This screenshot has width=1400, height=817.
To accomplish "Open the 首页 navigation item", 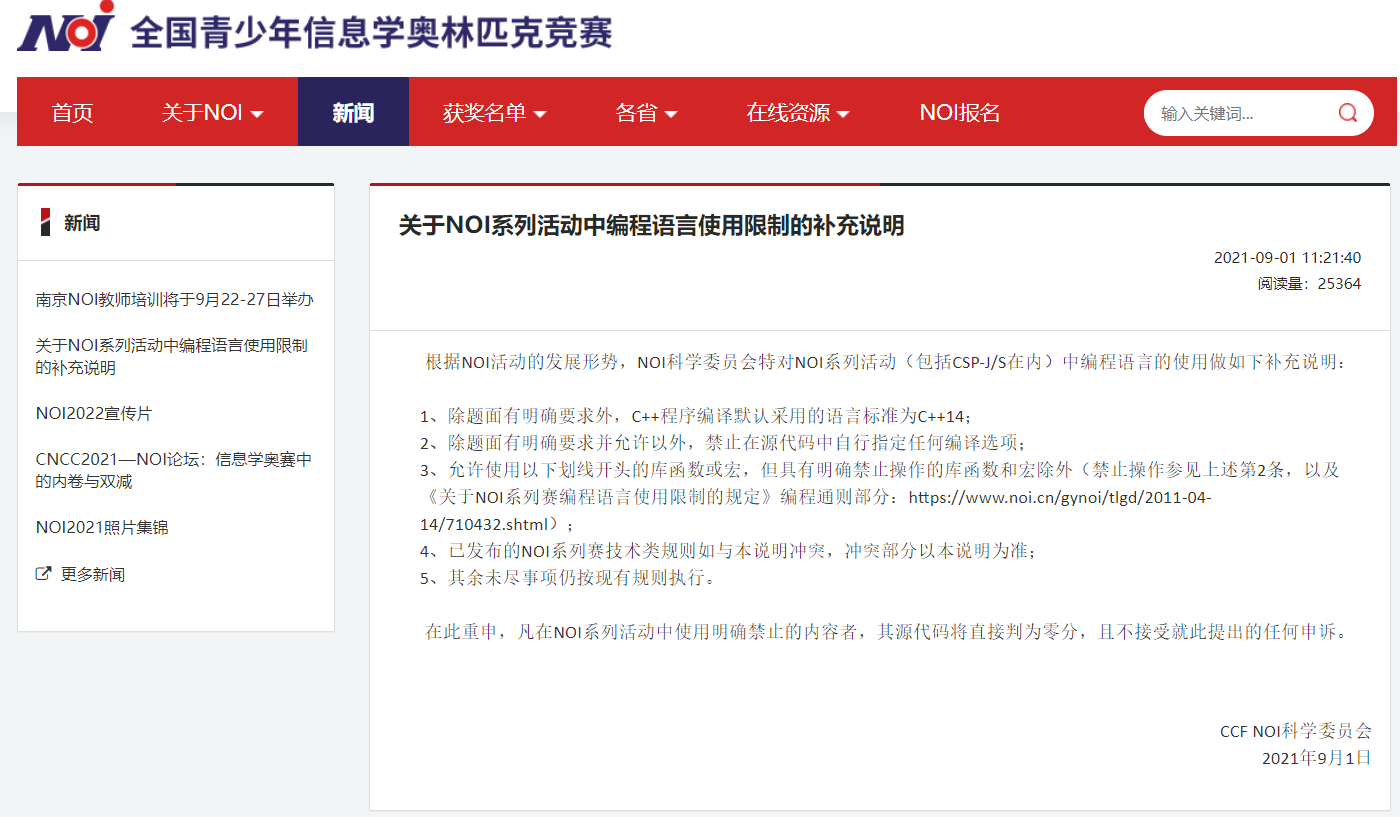I will (72, 112).
